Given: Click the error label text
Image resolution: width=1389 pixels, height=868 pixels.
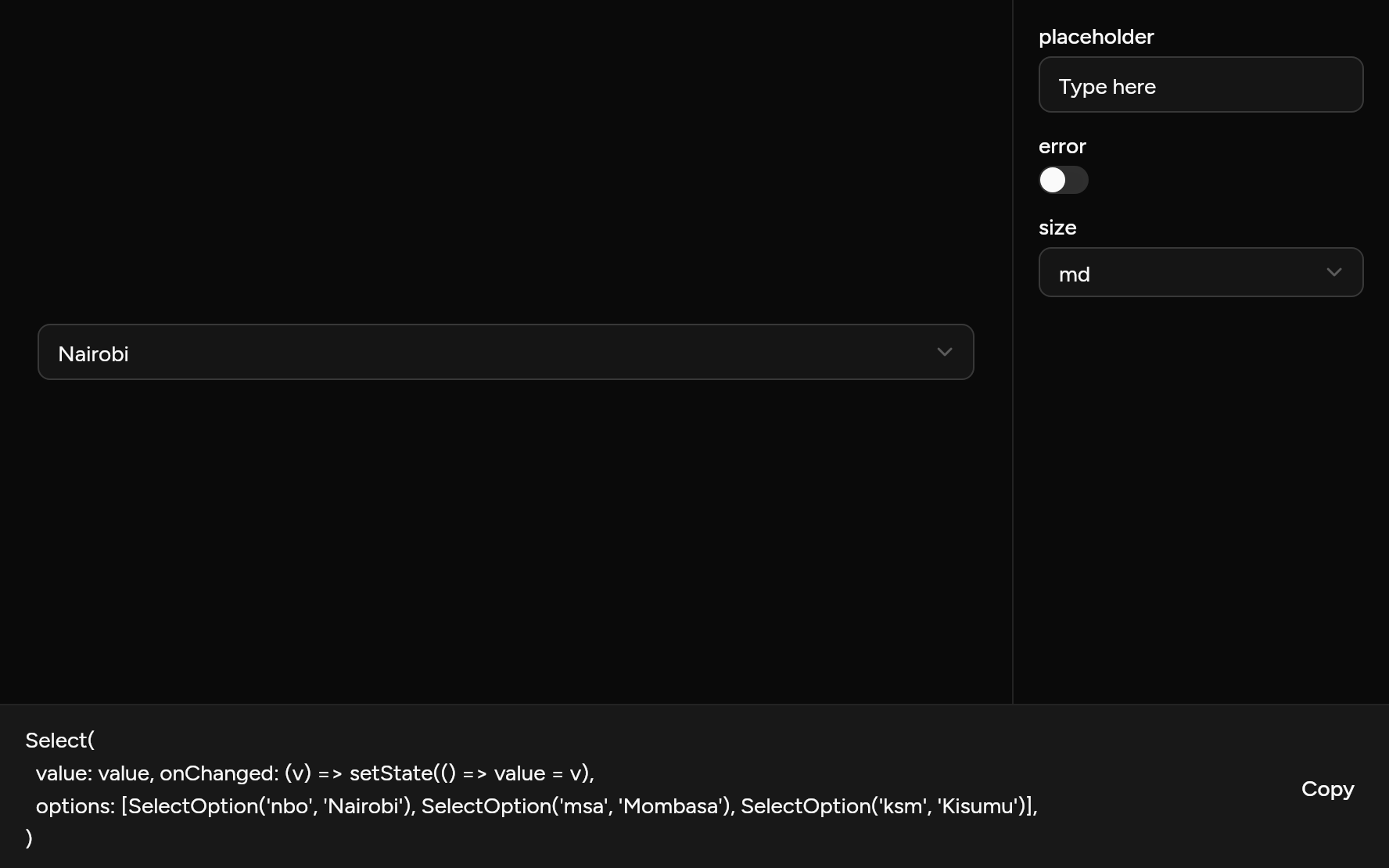Looking at the screenshot, I should (x=1062, y=146).
